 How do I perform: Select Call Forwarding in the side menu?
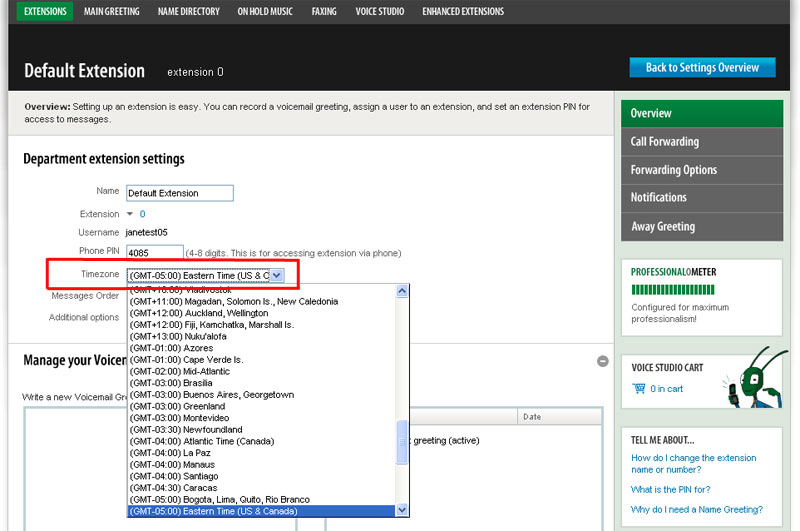(702, 142)
